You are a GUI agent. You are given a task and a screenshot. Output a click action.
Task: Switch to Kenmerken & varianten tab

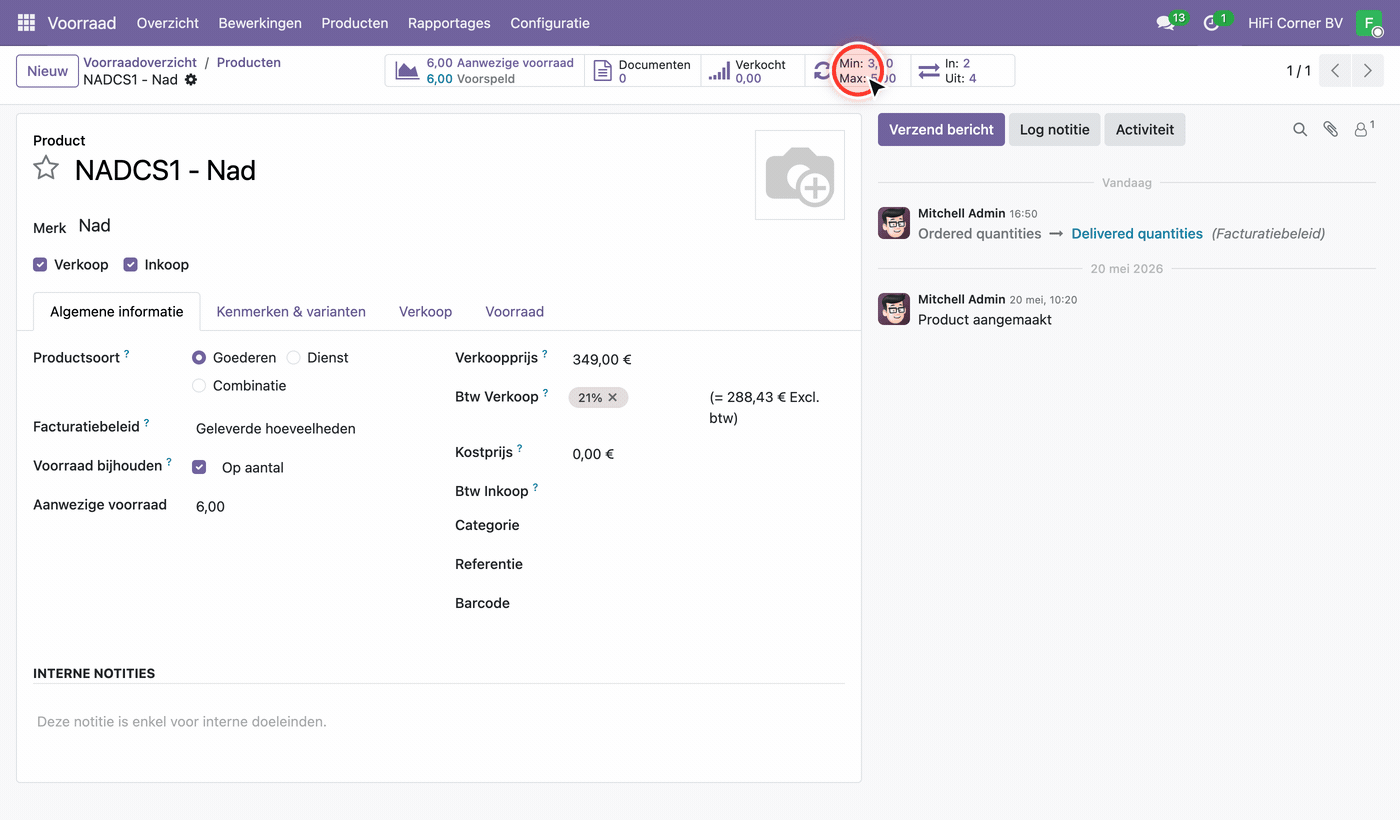pos(291,311)
